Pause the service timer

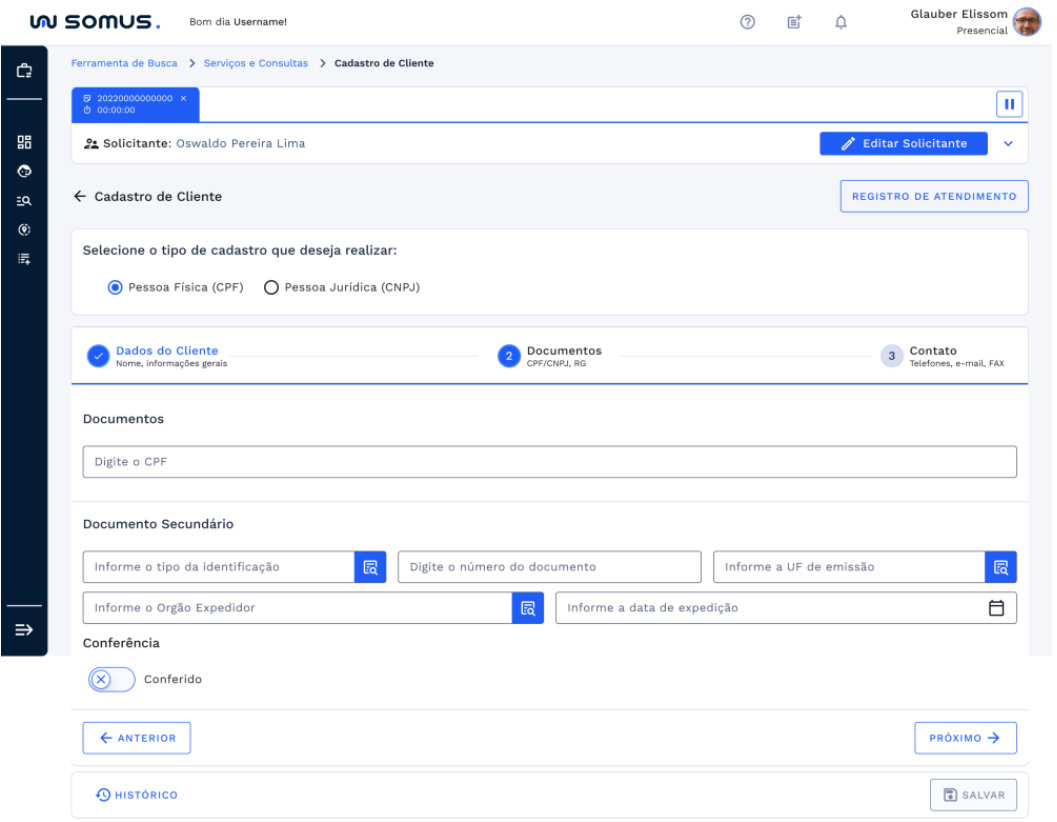click(1008, 104)
